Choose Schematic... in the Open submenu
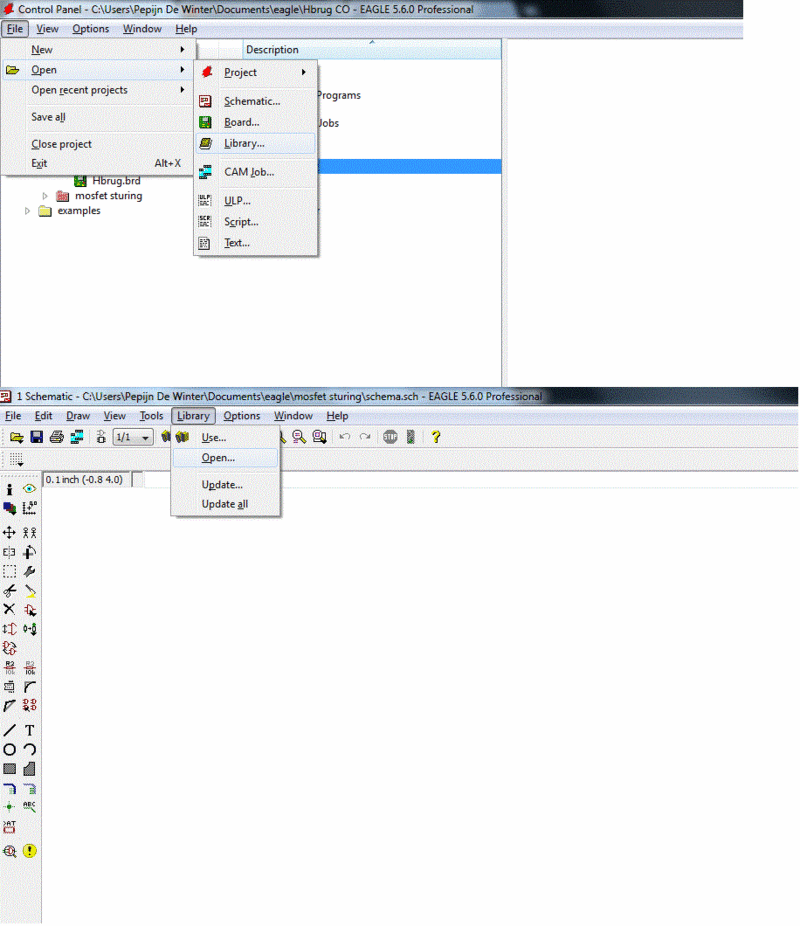Viewport: 800px width, 926px height. (x=256, y=102)
